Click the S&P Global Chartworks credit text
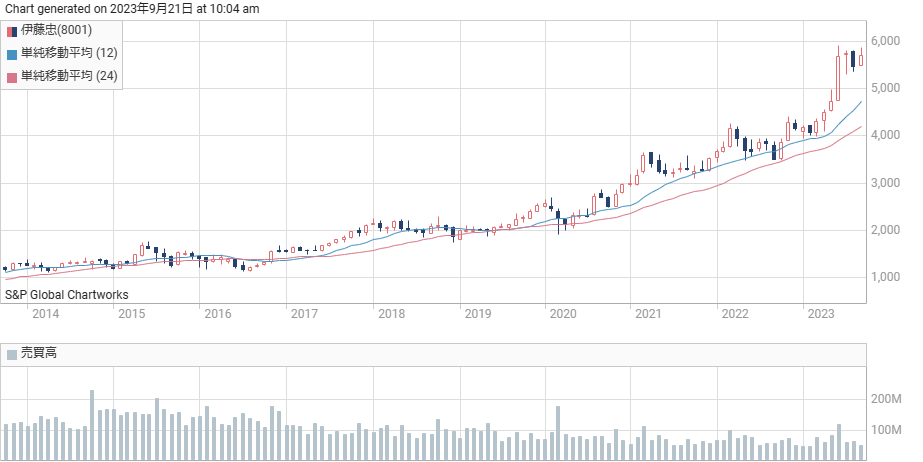The image size is (923, 462). pos(67,295)
